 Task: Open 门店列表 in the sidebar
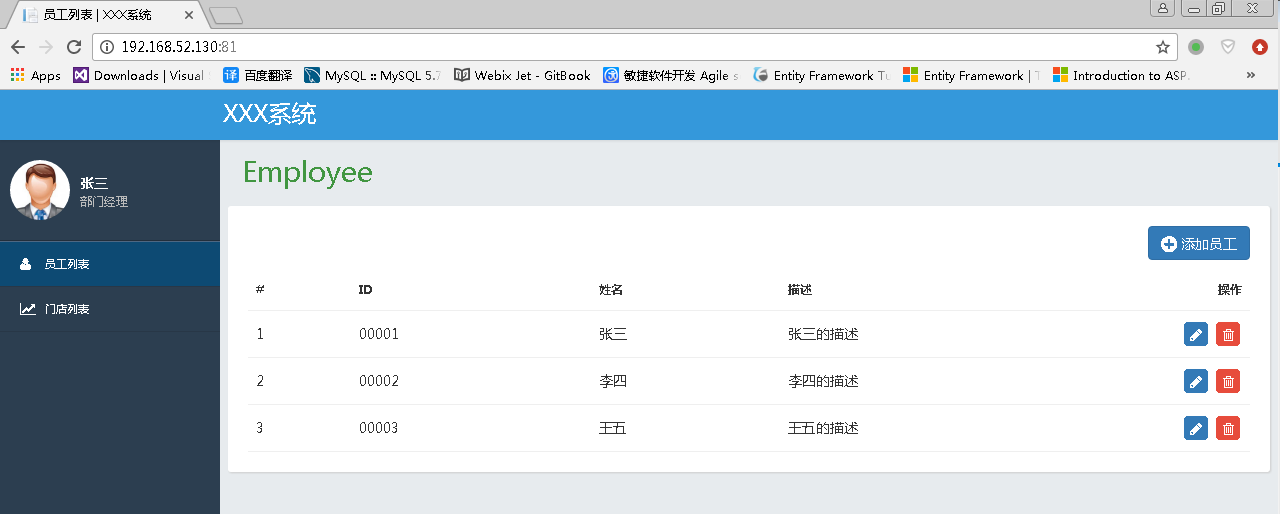[110, 309]
